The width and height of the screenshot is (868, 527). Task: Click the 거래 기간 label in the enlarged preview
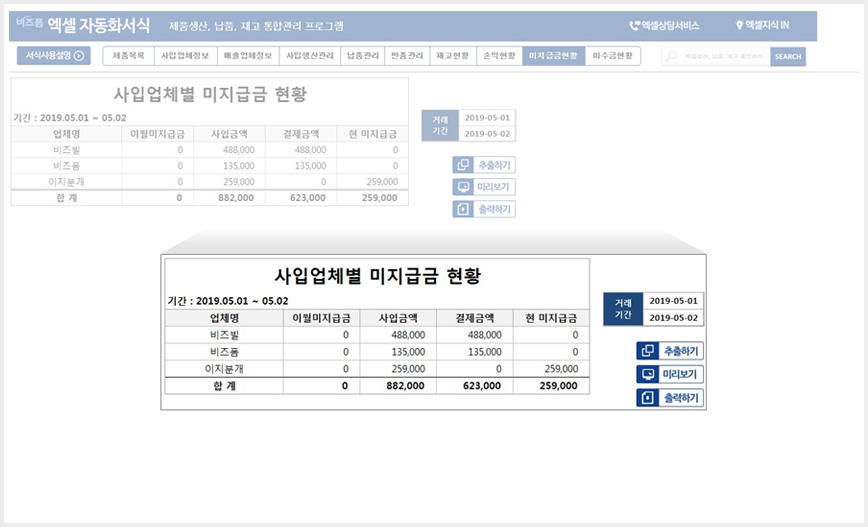623,309
